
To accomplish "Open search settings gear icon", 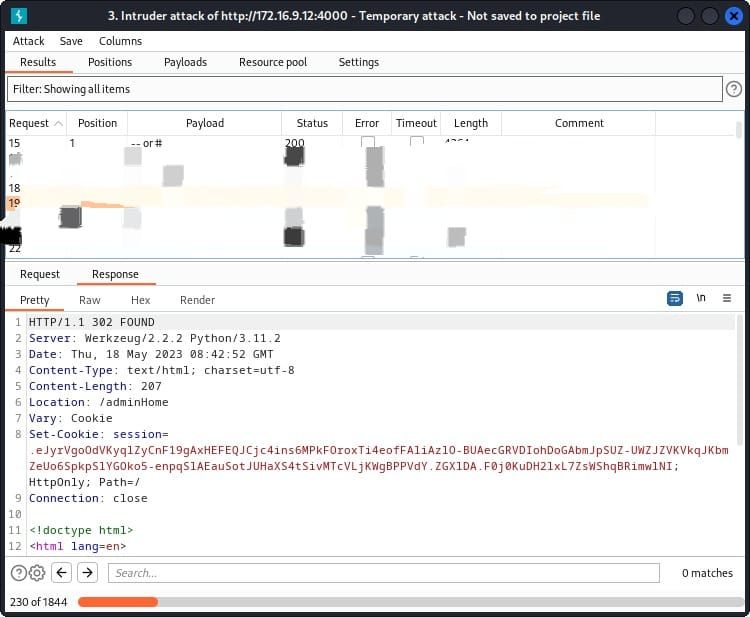I will pyautogui.click(x=37, y=573).
